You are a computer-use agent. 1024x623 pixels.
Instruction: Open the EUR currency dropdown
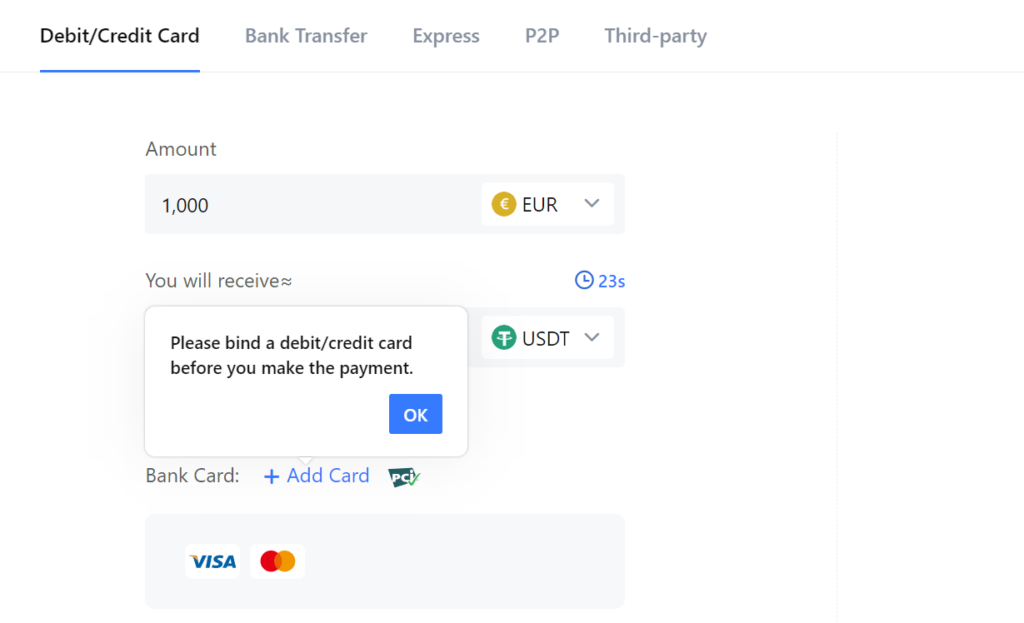tap(591, 204)
